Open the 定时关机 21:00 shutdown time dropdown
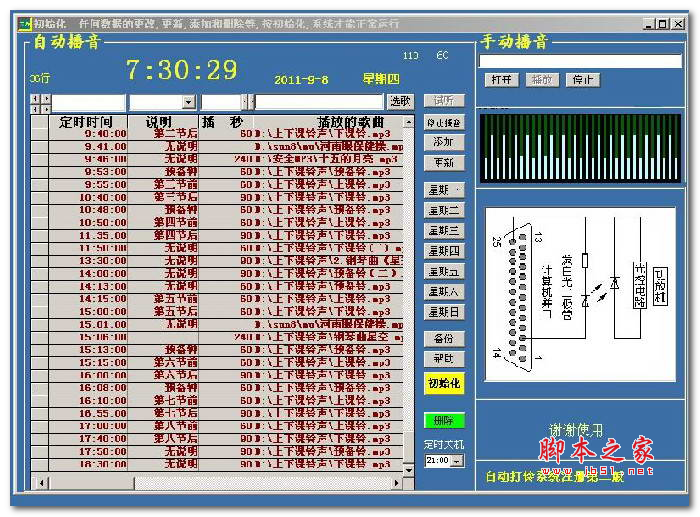Viewport: 700px width, 517px height. click(x=458, y=461)
